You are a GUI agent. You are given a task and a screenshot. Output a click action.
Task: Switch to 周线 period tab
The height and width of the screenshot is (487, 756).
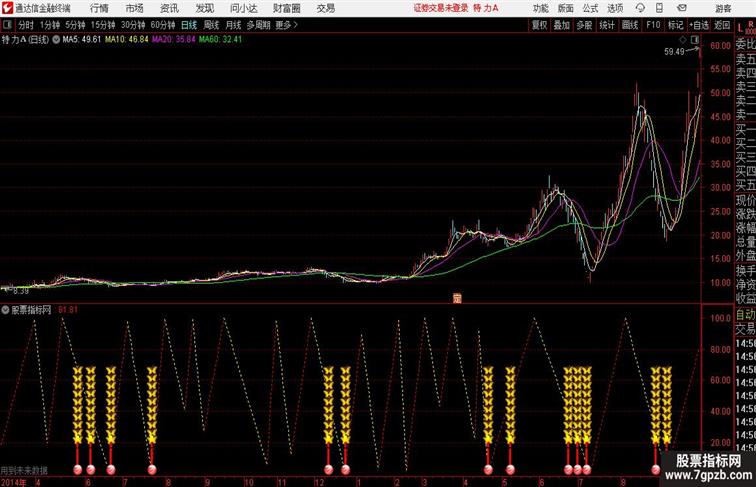pos(211,25)
